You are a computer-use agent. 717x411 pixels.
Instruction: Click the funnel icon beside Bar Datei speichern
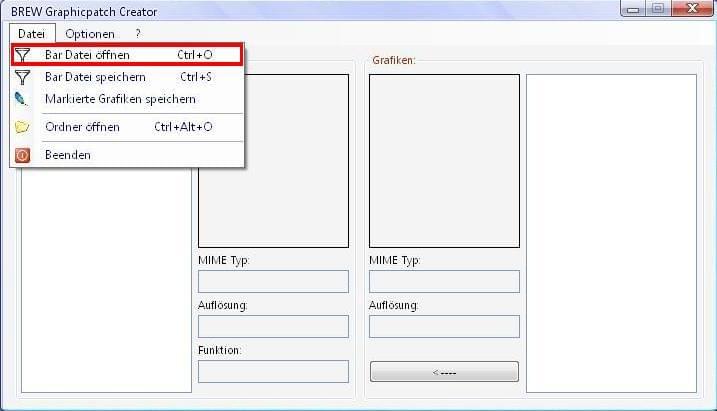[22, 77]
